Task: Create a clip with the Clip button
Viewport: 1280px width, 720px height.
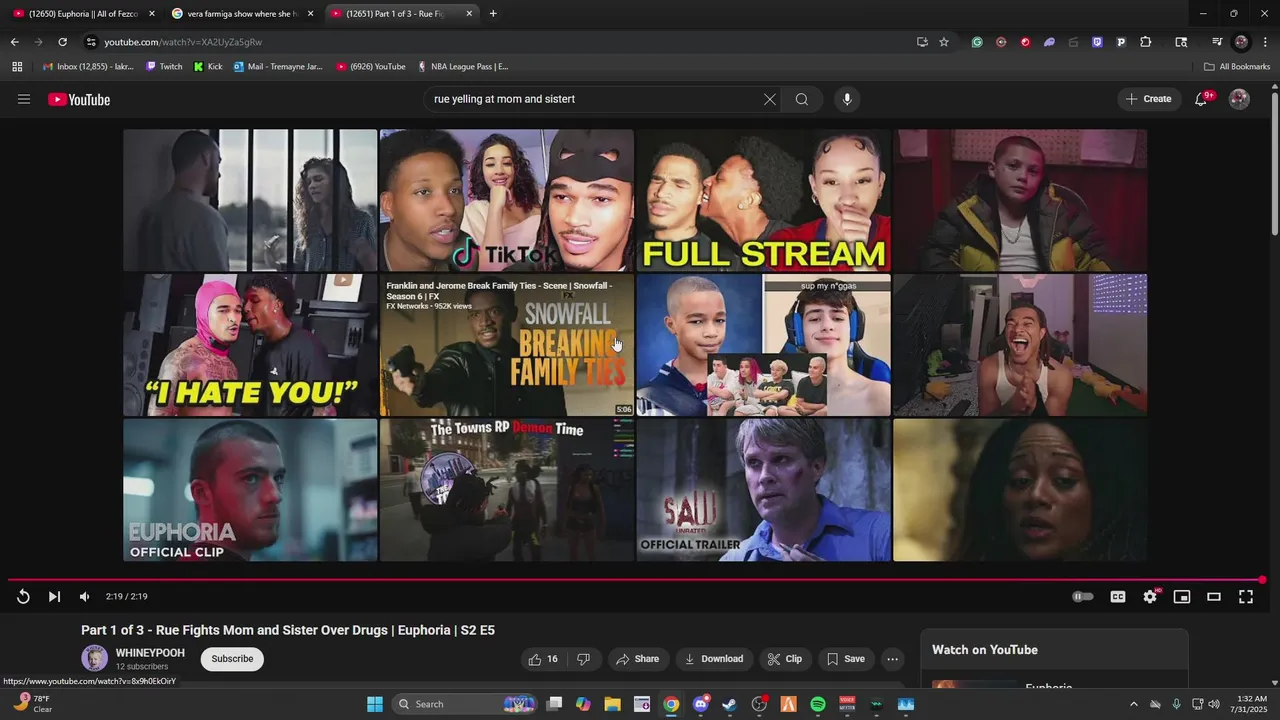Action: click(x=785, y=659)
